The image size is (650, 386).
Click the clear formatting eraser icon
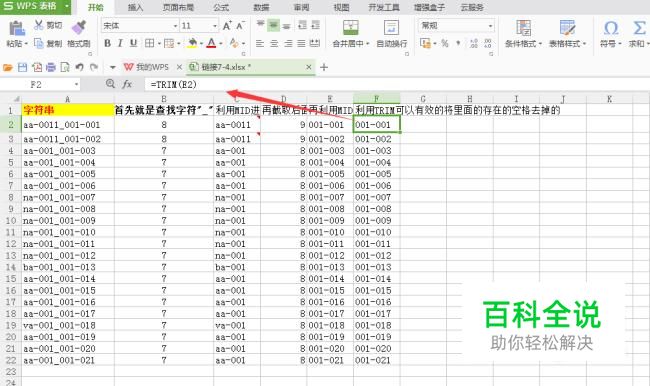[233, 43]
